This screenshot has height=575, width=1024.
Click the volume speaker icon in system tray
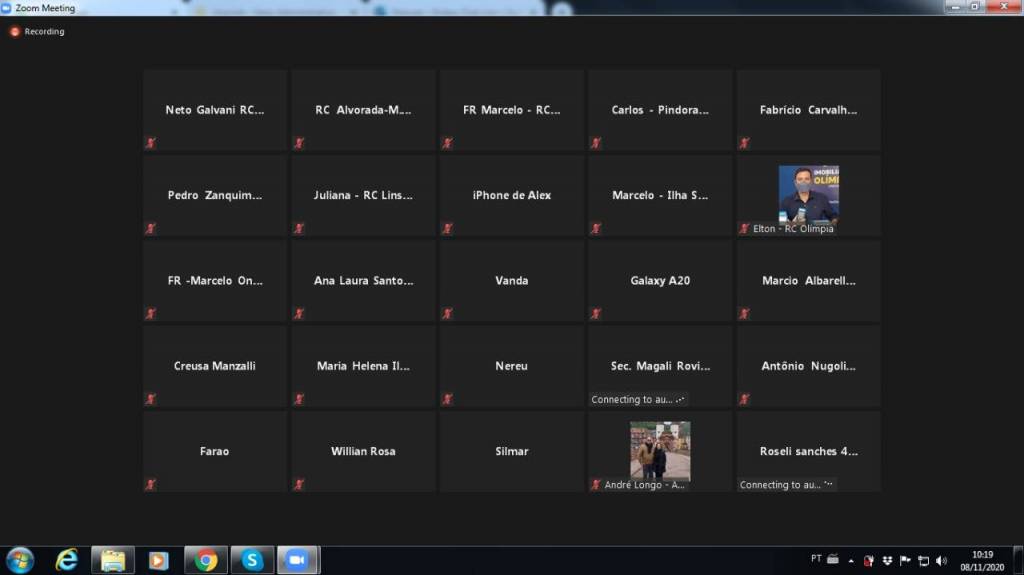(x=941, y=560)
